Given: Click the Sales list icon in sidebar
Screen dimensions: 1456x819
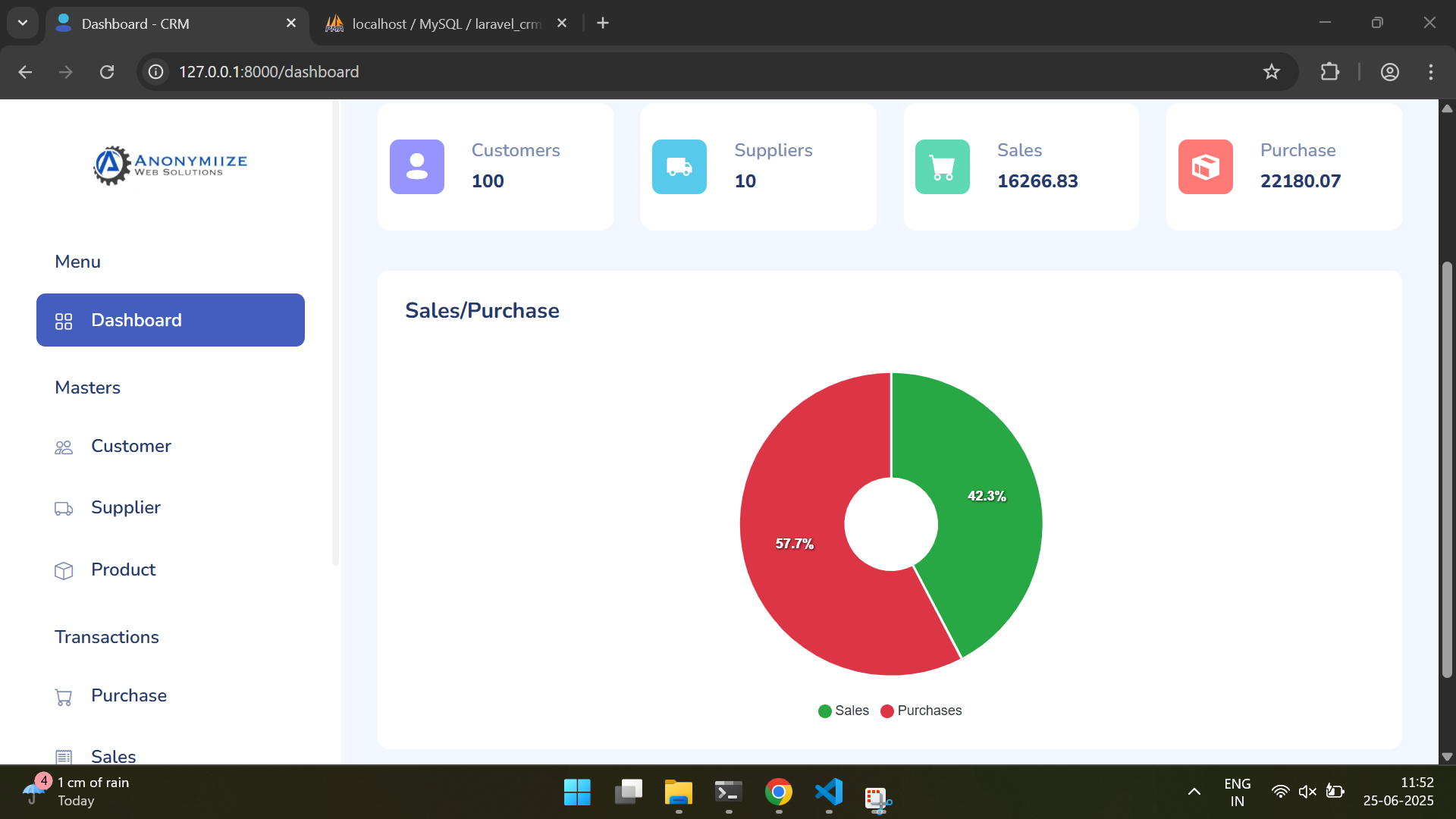Looking at the screenshot, I should 64,757.
